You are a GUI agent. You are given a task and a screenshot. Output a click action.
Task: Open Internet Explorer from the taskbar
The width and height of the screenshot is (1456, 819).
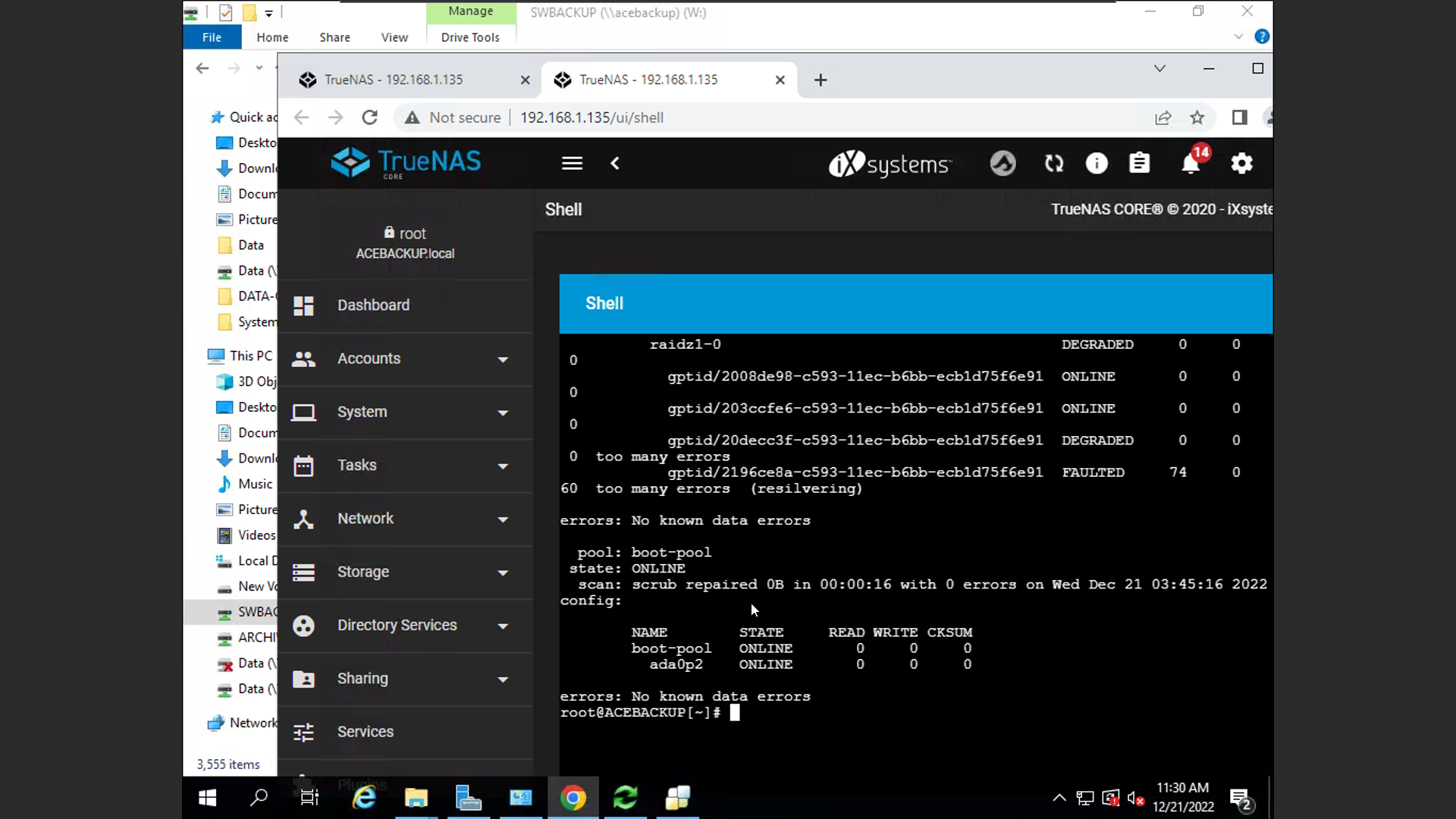[364, 798]
